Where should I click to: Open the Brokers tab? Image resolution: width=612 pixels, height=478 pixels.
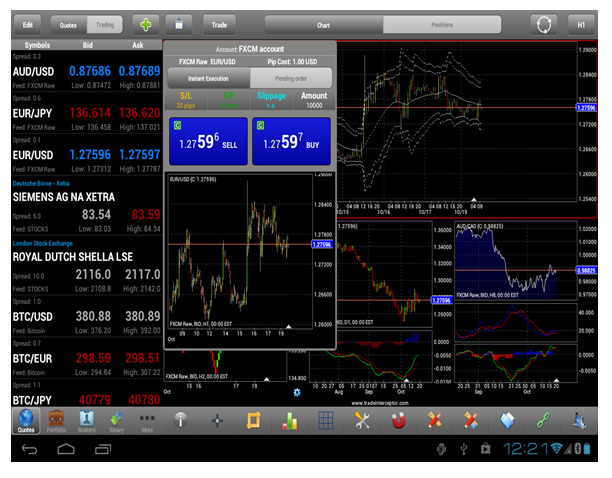coord(86,421)
